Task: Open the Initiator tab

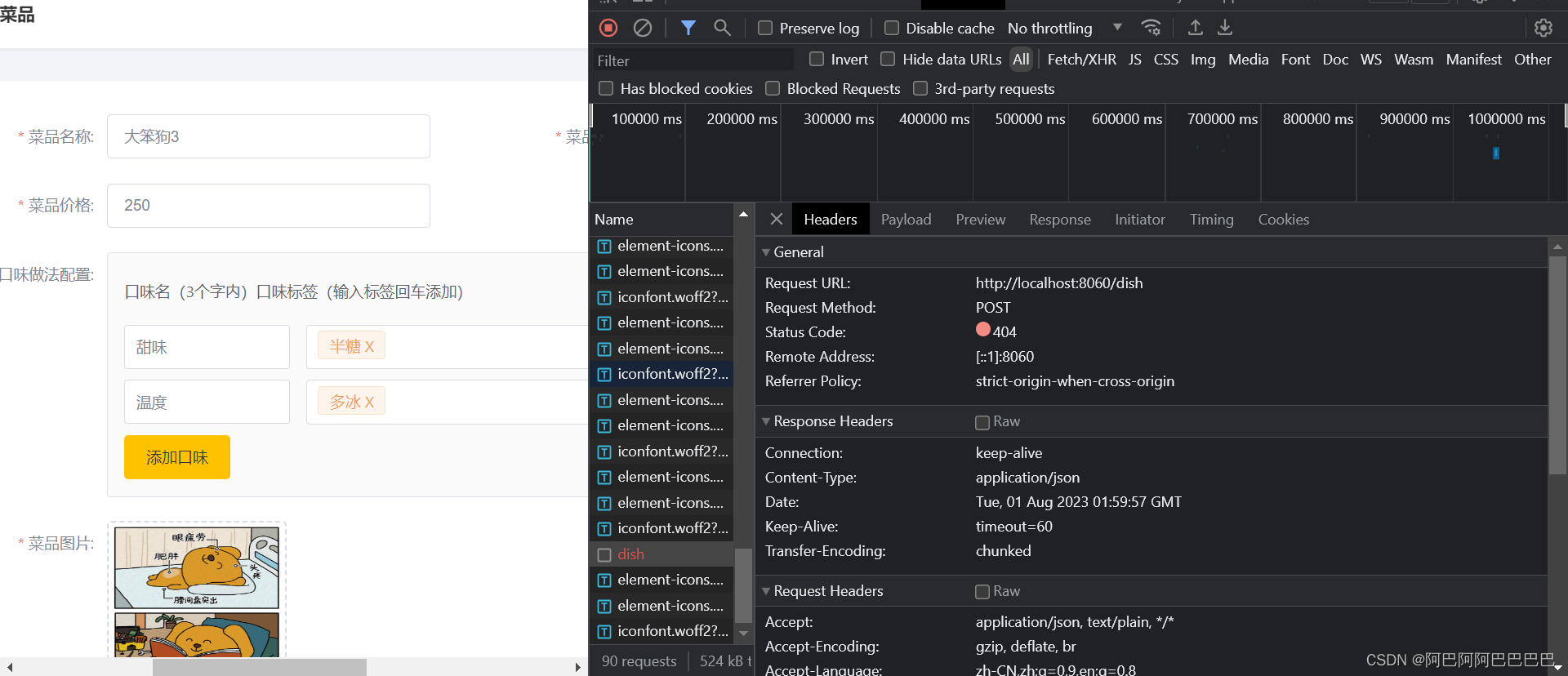Action: [1140, 219]
